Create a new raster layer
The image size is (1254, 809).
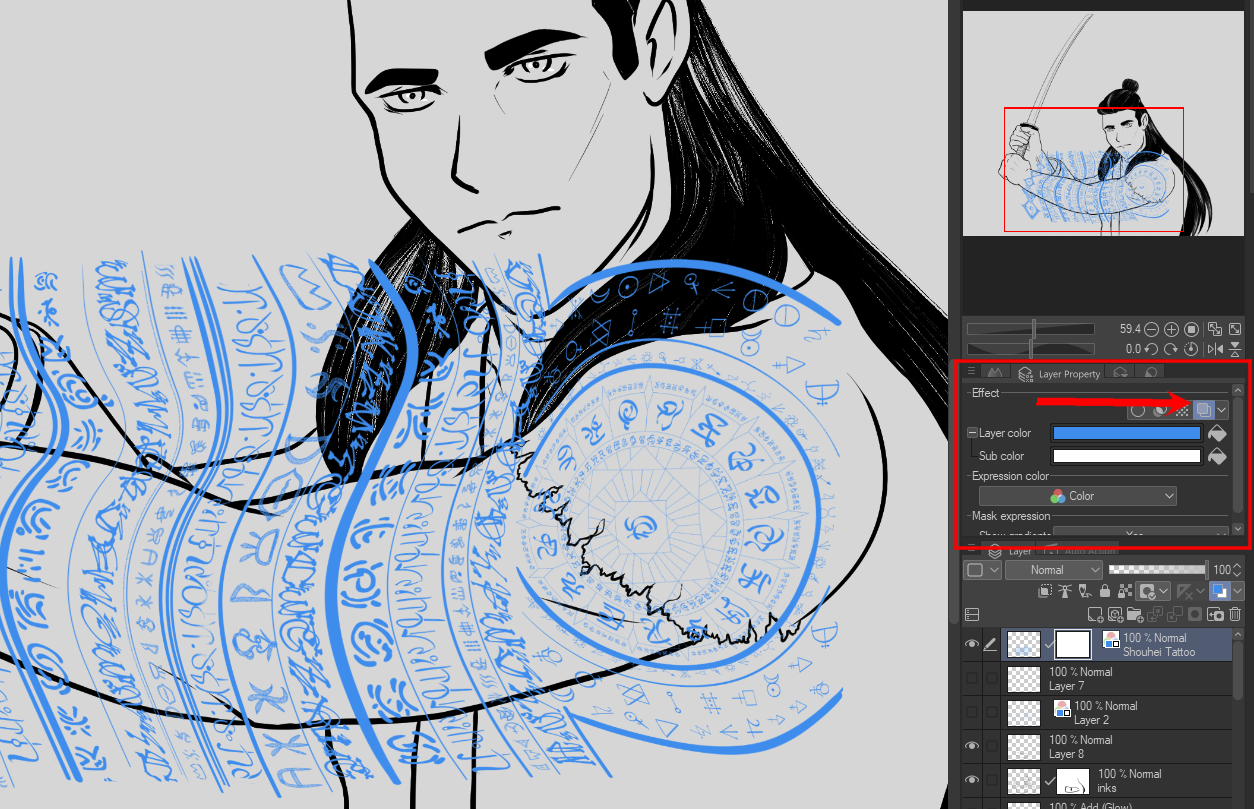(x=1095, y=614)
